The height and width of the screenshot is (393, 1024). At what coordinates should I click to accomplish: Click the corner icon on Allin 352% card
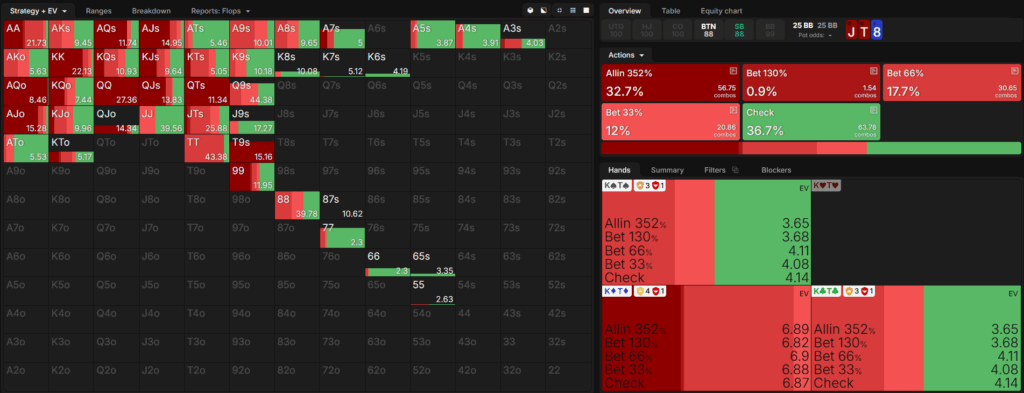733,71
